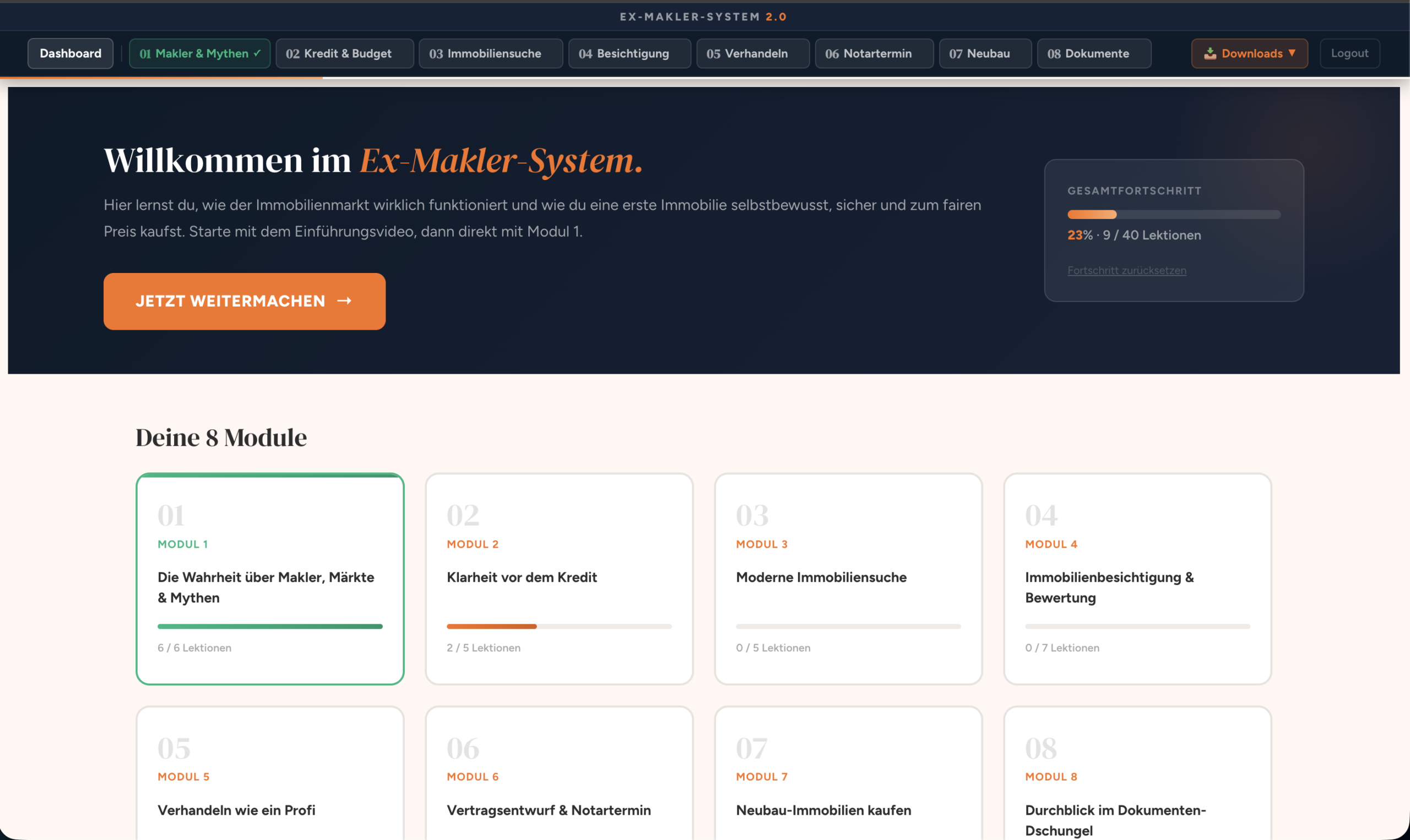Click the arrow icon on Jetzt Weitermachen
This screenshot has height=840, width=1410.
pyautogui.click(x=344, y=301)
